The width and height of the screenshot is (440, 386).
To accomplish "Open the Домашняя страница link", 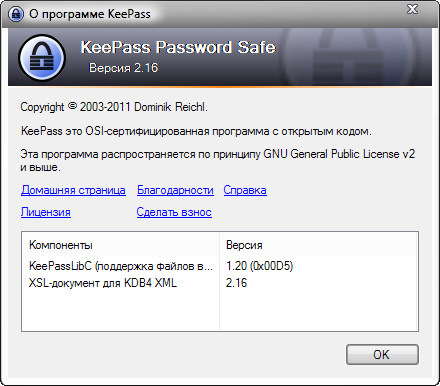I will 73,190.
